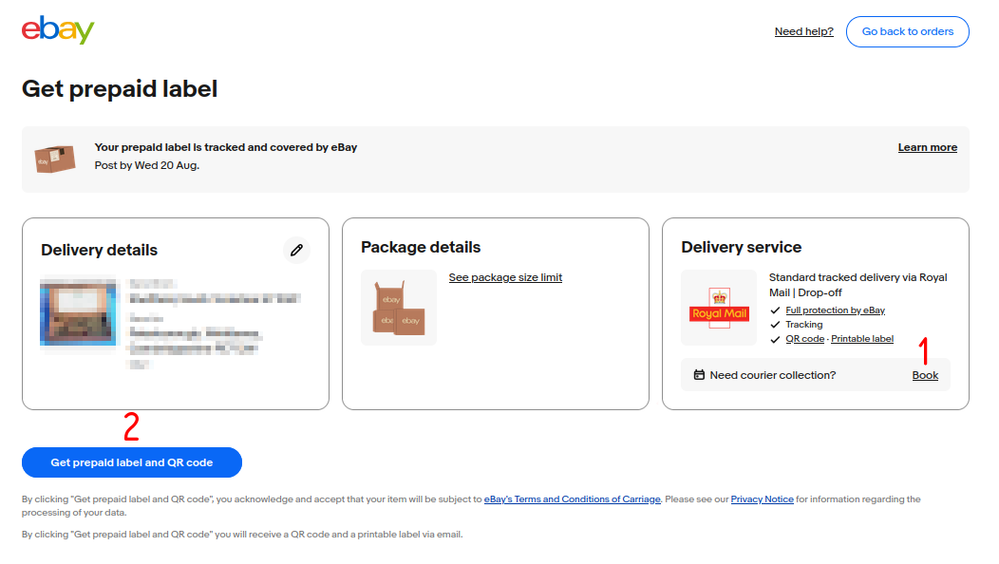Click the QR code link
Viewport: 999px width, 564px height.
click(x=805, y=339)
